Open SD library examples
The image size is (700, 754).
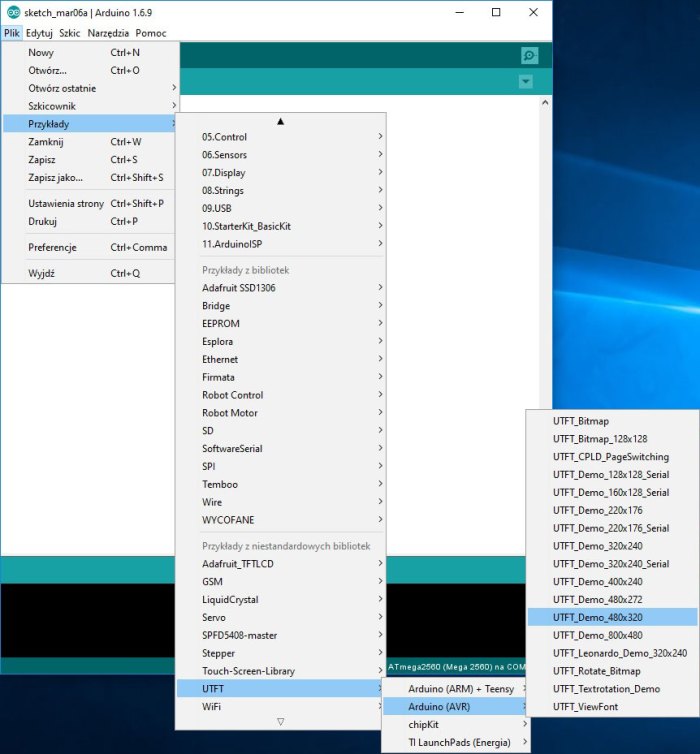click(281, 430)
